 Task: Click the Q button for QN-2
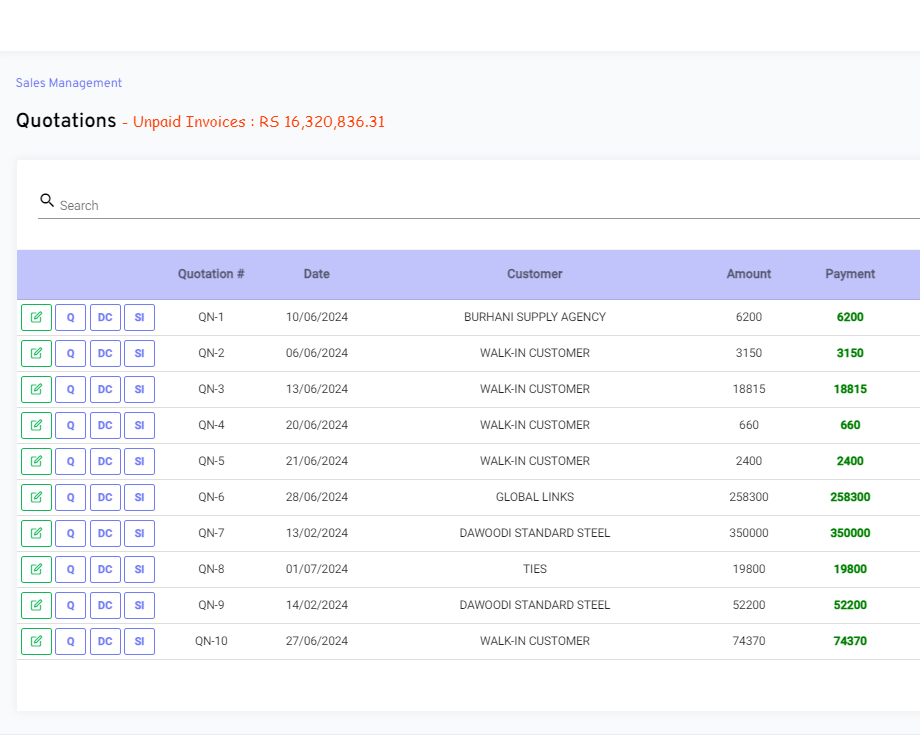pos(70,353)
